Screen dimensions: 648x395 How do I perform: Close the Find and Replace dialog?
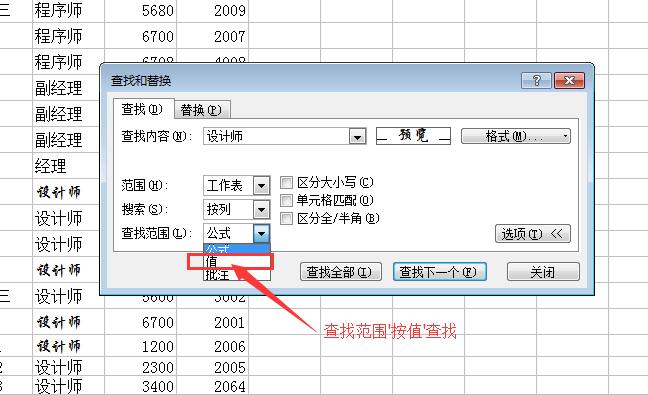coord(569,80)
